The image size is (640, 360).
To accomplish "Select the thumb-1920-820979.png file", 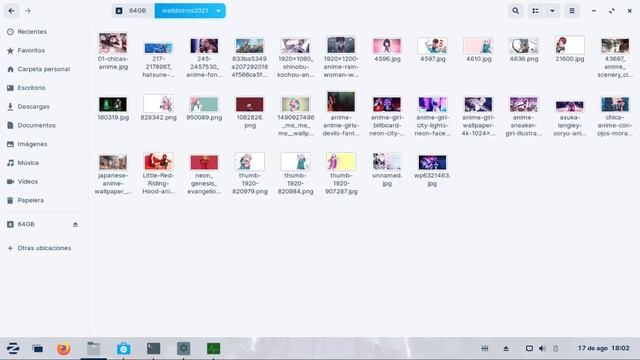I will pyautogui.click(x=250, y=161).
